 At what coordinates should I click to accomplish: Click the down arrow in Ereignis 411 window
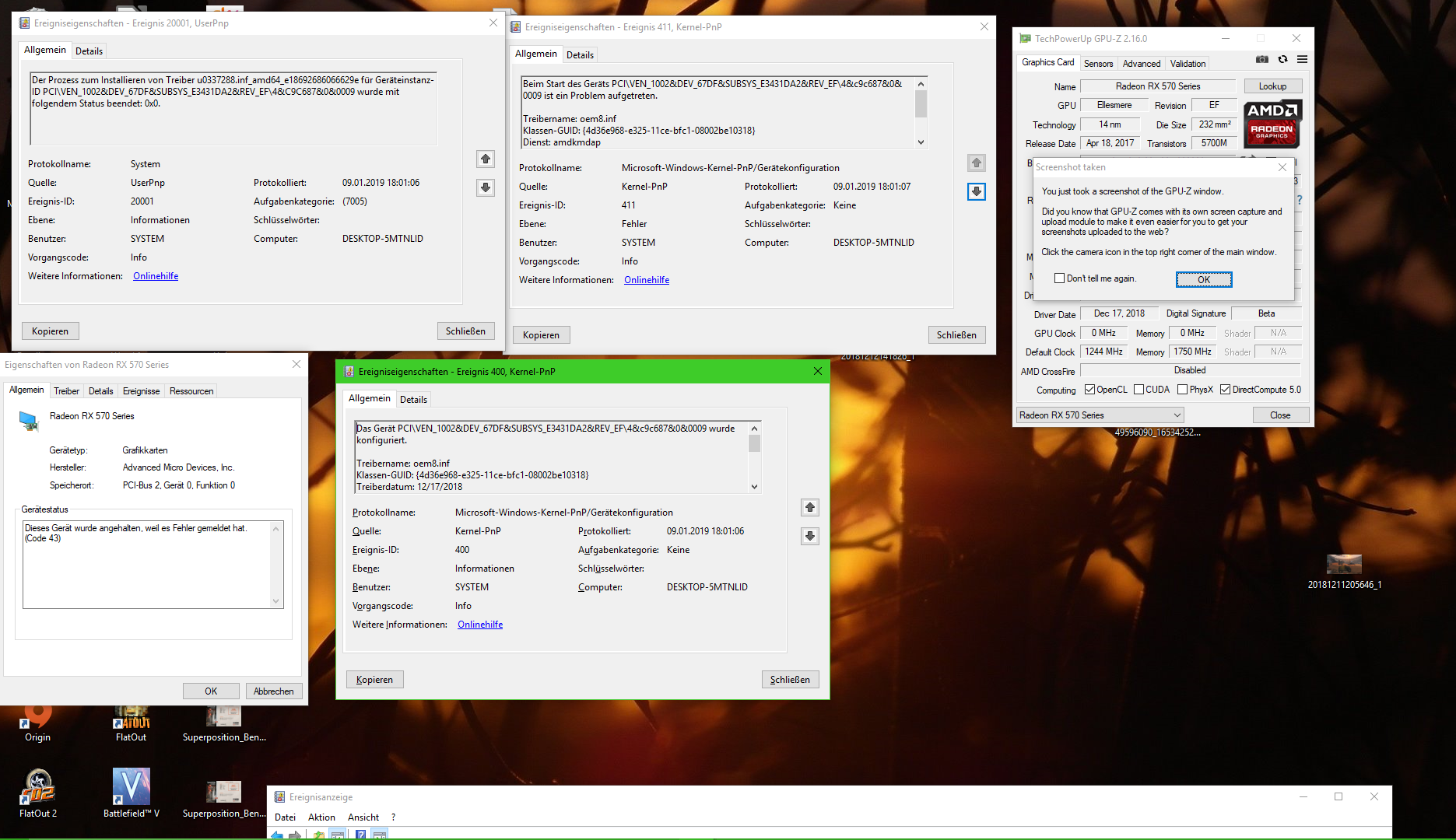click(977, 191)
